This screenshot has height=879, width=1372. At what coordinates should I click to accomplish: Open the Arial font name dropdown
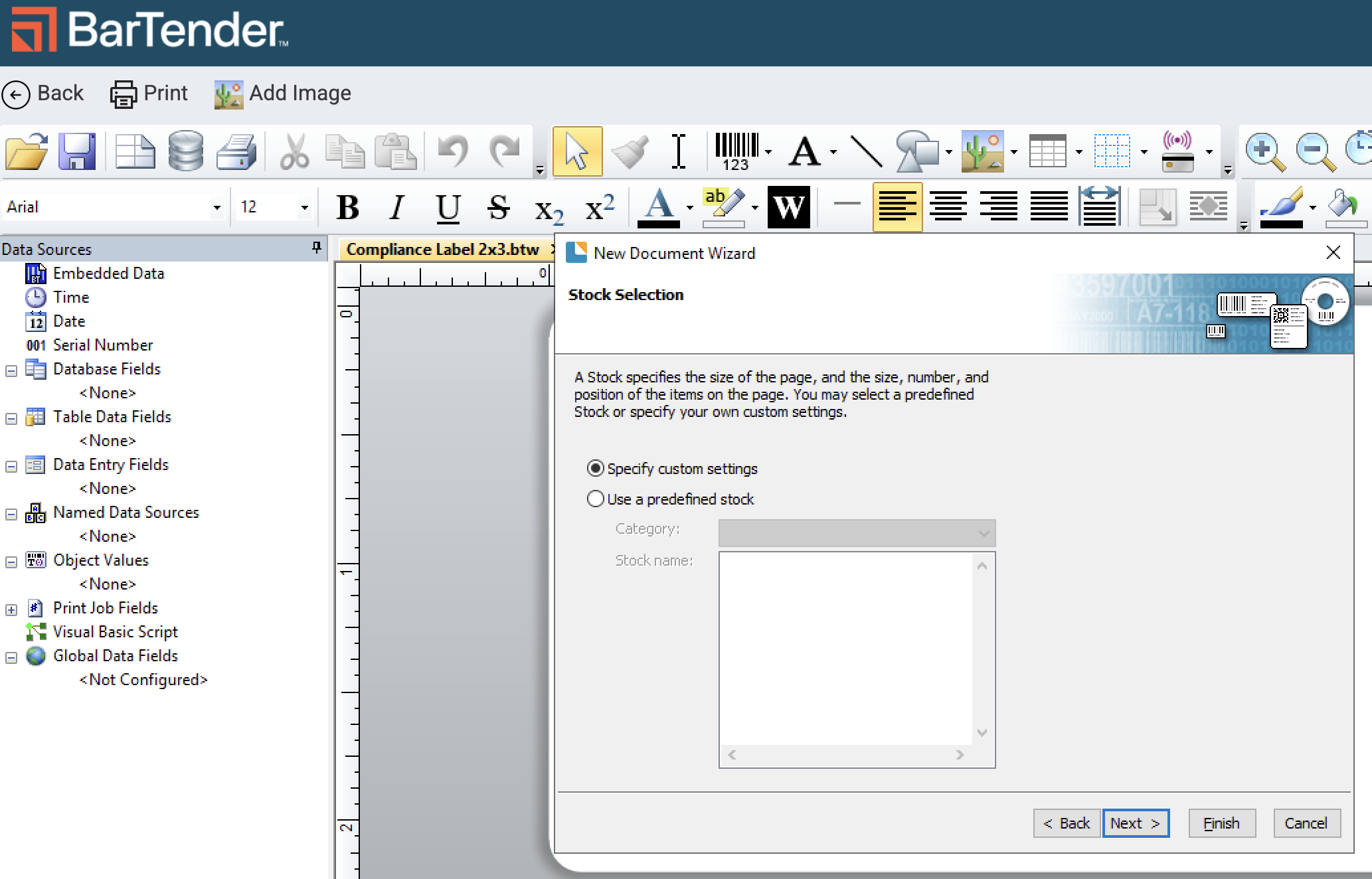pos(216,208)
